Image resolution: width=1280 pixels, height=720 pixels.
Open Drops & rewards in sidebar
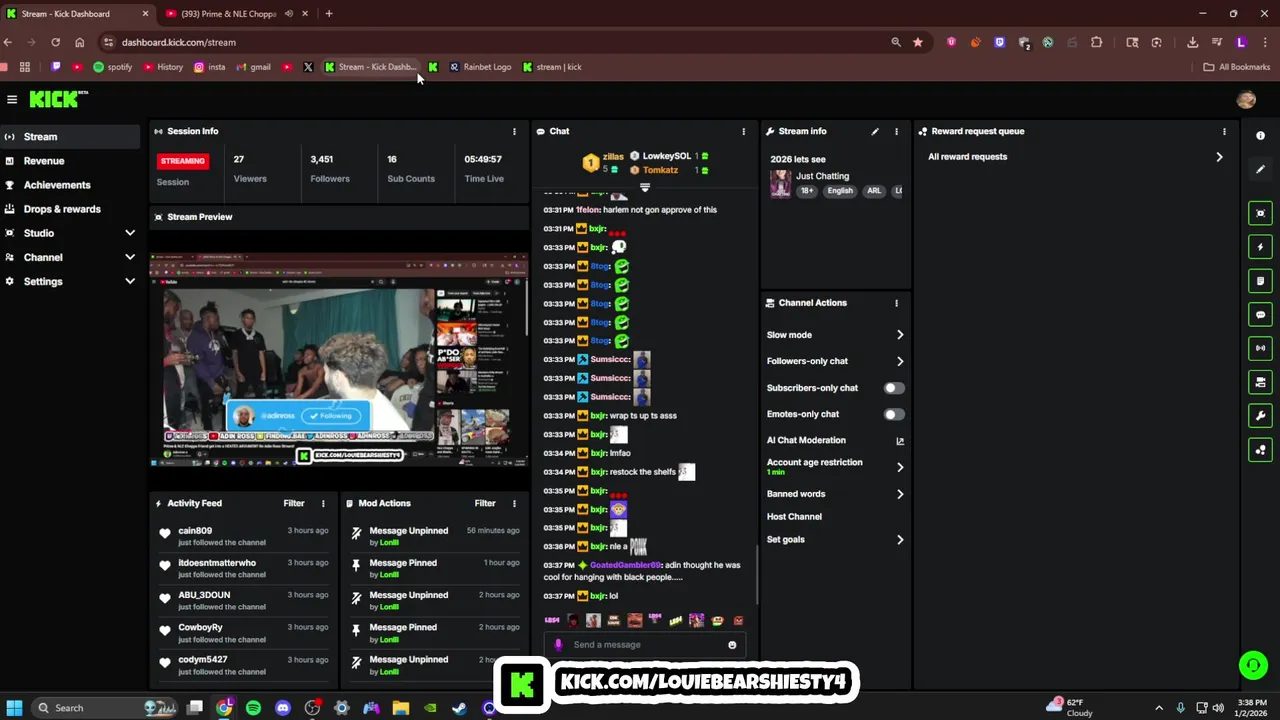click(70, 209)
